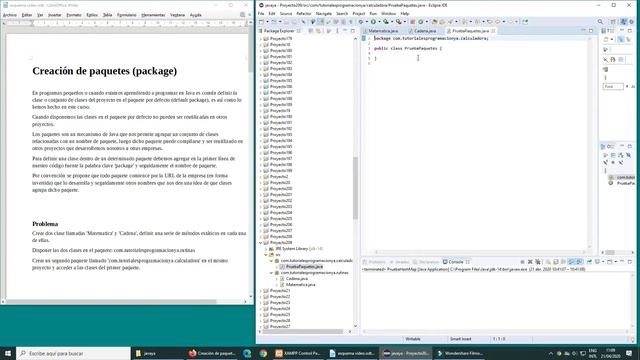Open the Debug button dropdown arrow
Viewport: 640px width, 360px height.
367,22
